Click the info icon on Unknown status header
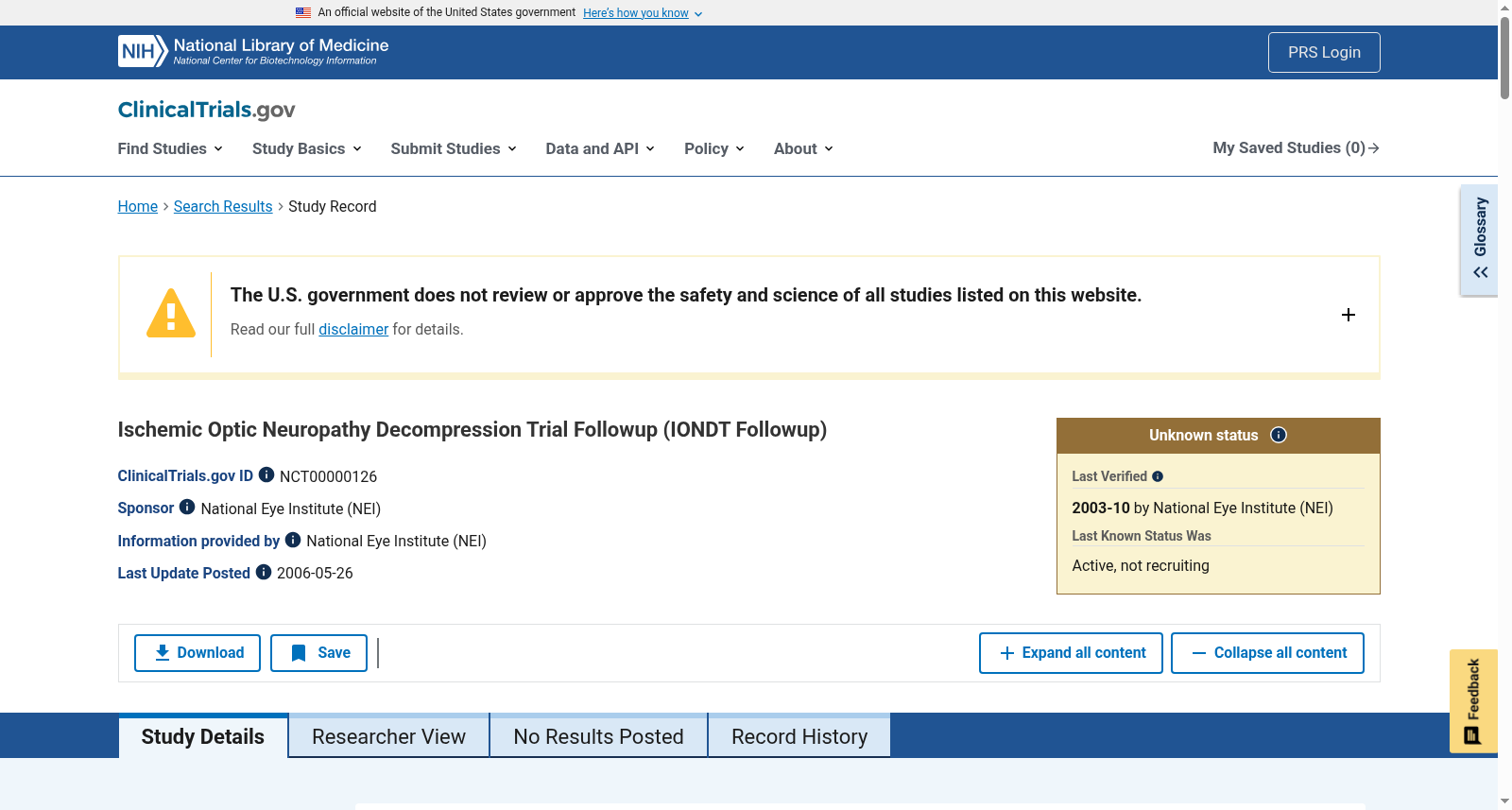Screen dimensions: 1512x810 [x=1279, y=435]
